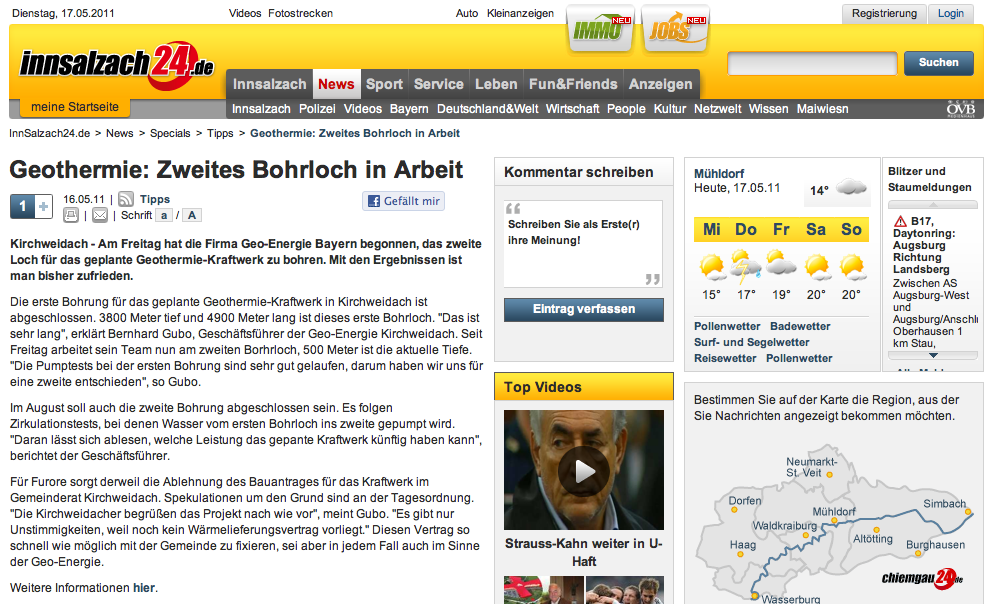Open Reisewetter link
The width and height of the screenshot is (997, 604).
[x=725, y=358]
